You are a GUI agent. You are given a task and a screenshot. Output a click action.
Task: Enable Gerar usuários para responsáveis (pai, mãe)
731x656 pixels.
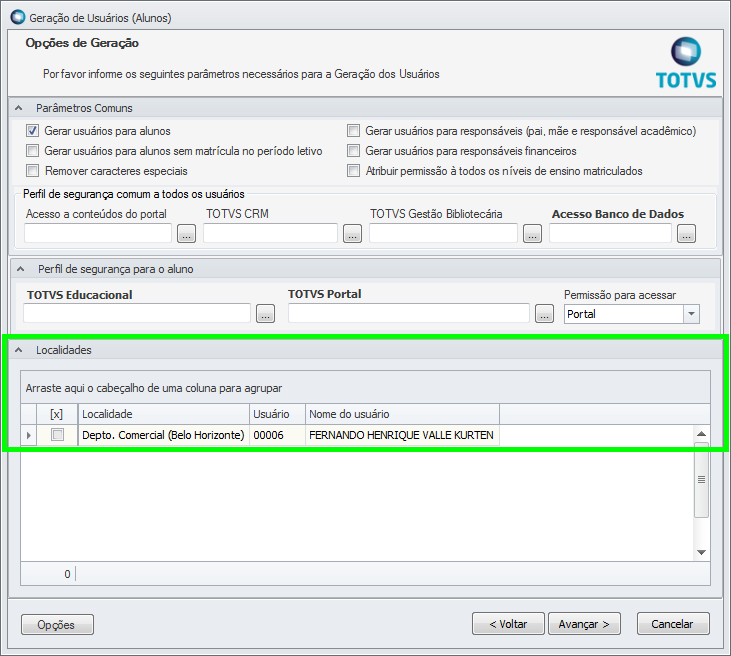pos(353,131)
